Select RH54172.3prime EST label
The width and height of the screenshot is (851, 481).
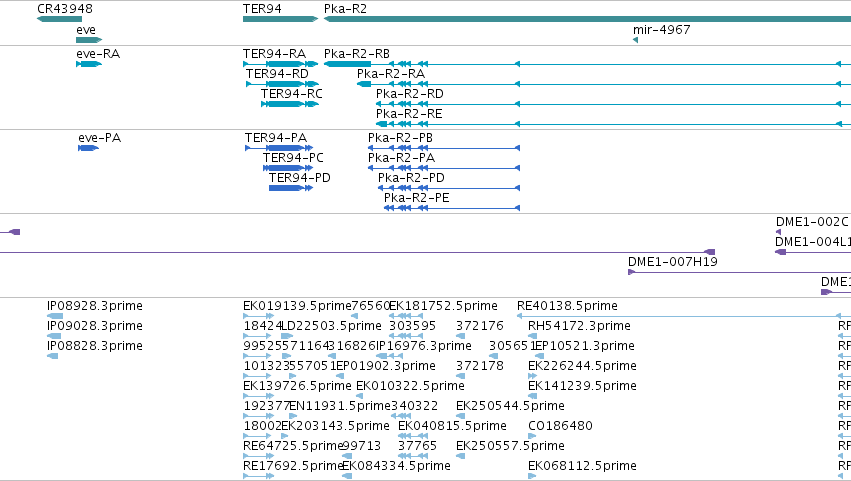pos(579,326)
